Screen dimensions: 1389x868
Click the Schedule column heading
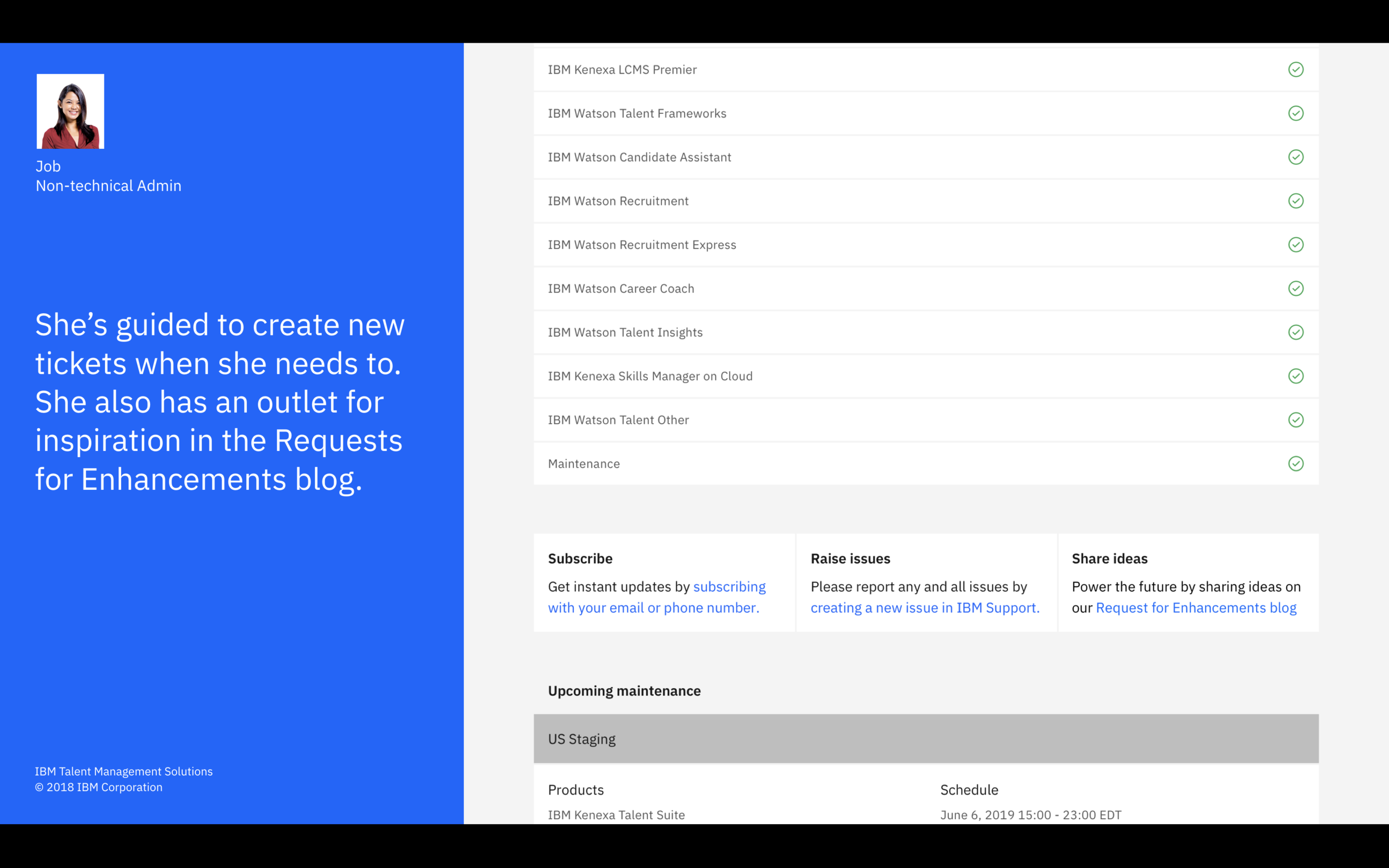pos(968,790)
